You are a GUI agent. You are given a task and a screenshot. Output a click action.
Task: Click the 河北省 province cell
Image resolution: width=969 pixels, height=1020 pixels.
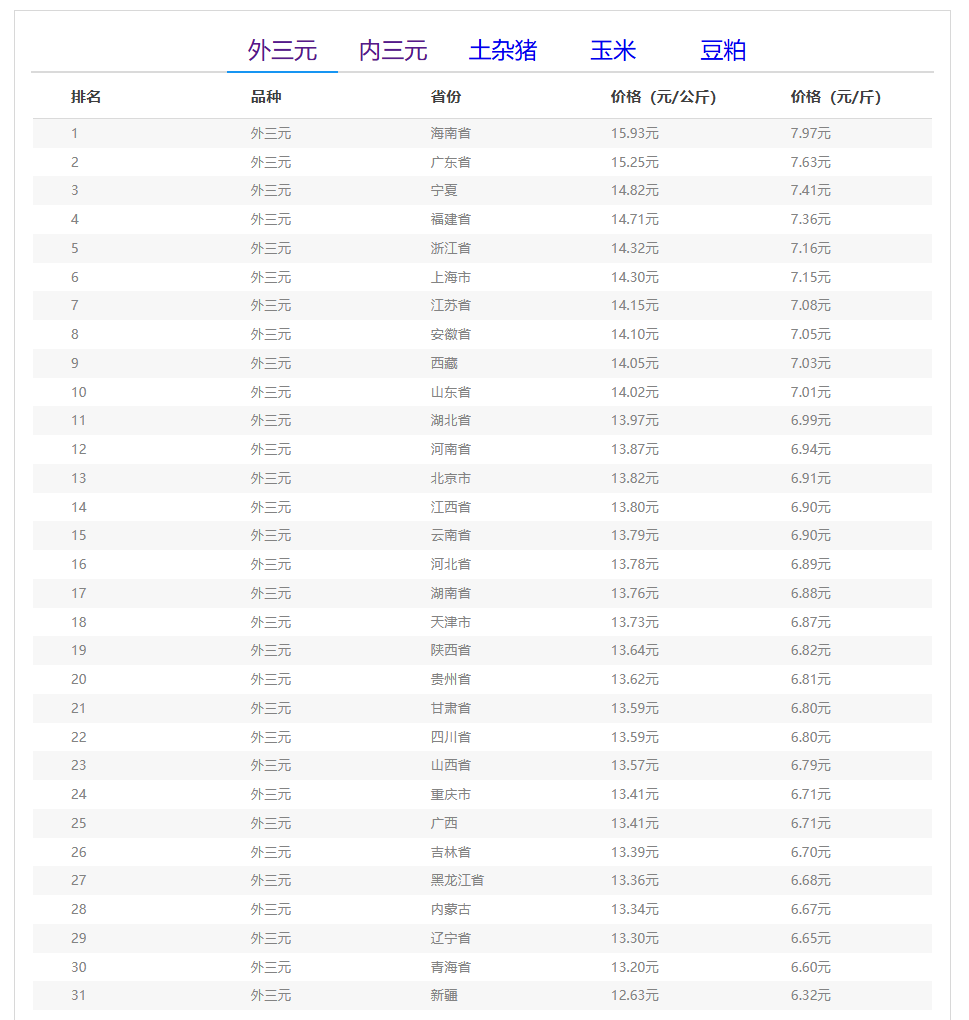point(450,564)
